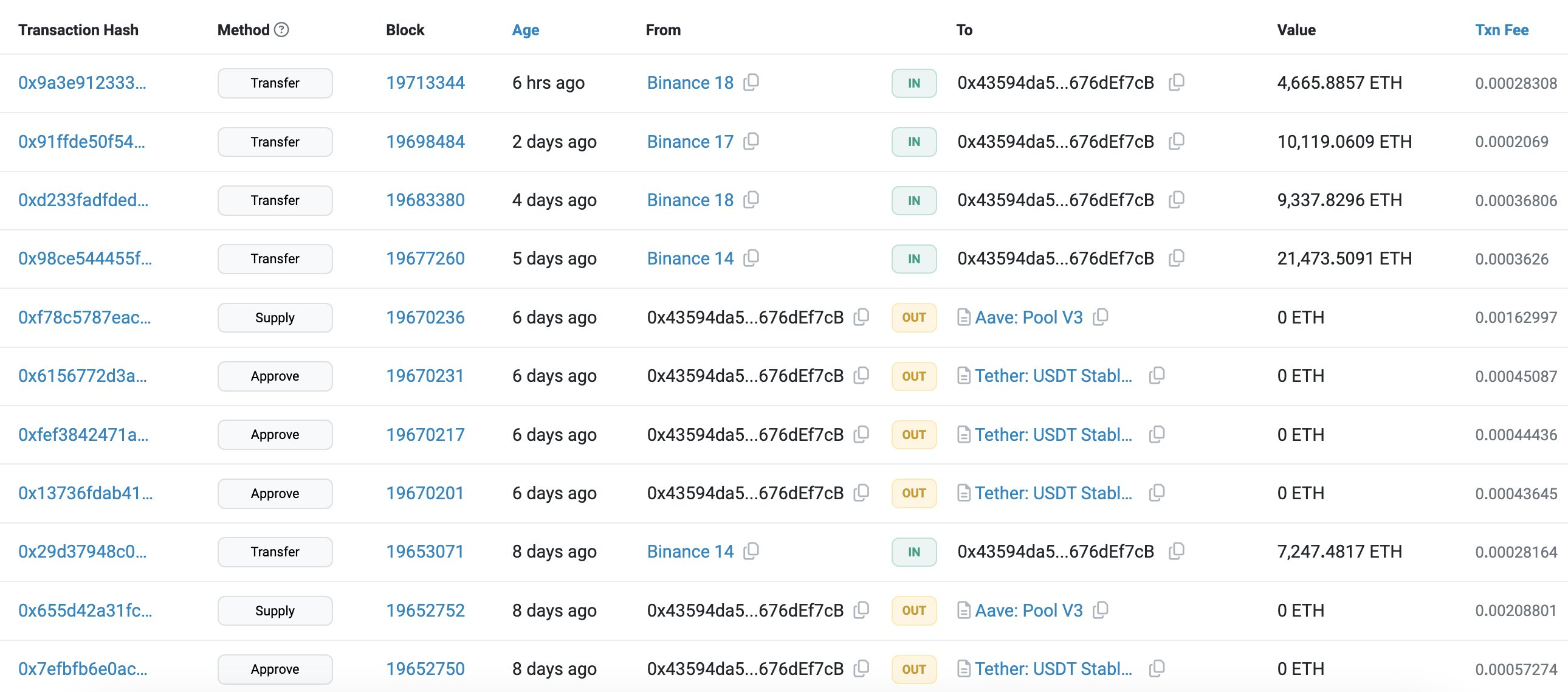This screenshot has width=1568, height=692.
Task: Click Approve method badge for block 19652750
Action: pyautogui.click(x=275, y=669)
